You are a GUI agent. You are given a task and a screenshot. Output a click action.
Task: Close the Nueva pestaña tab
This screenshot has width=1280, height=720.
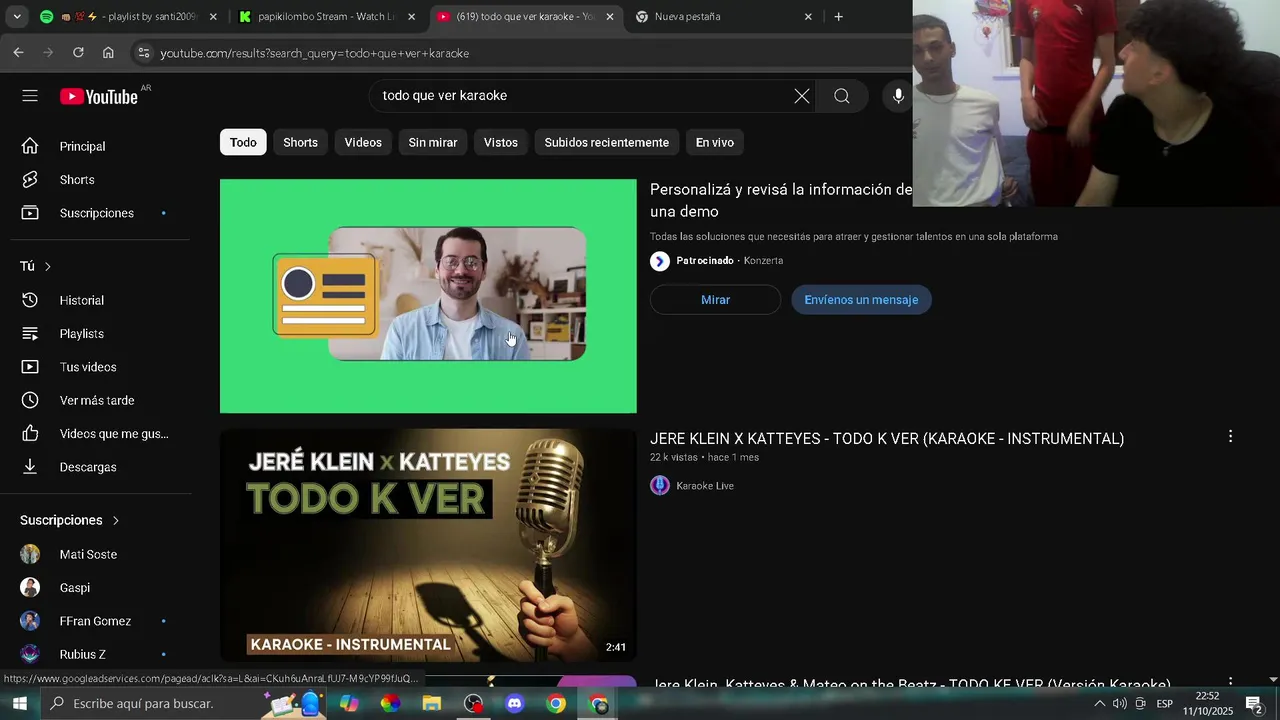tap(808, 17)
